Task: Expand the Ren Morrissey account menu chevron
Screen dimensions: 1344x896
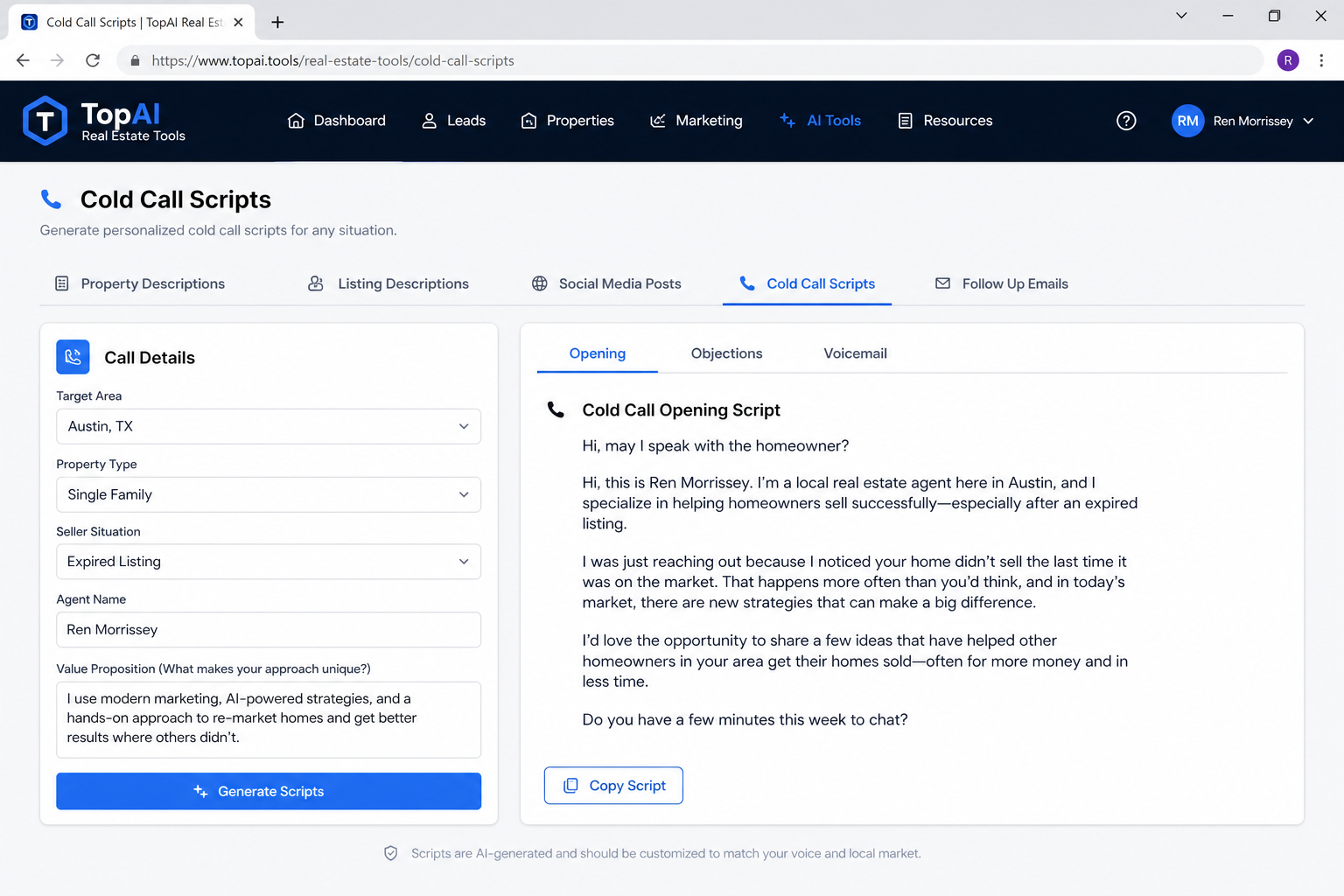Action: point(1308,121)
